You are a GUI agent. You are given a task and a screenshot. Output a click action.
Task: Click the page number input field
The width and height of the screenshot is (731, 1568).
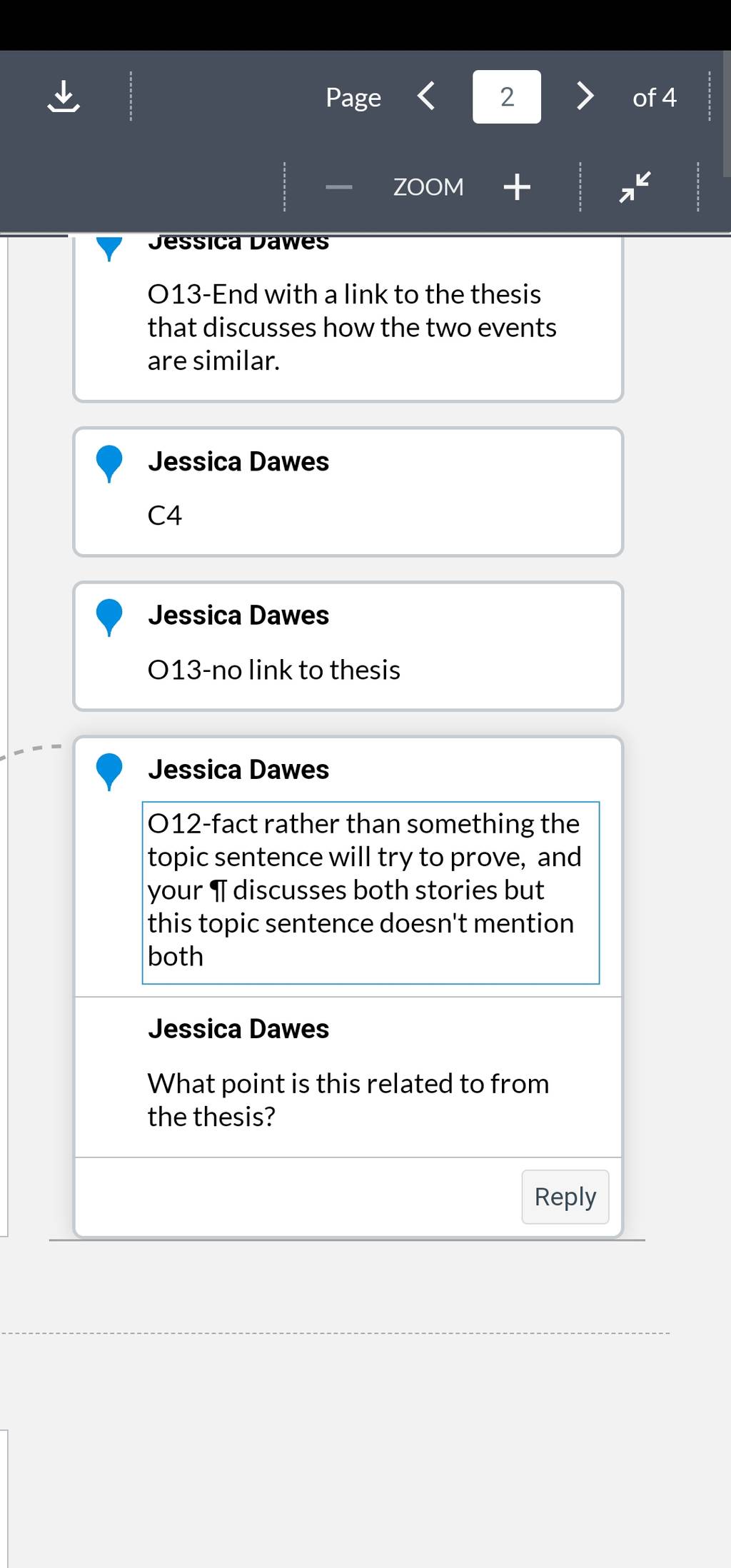[507, 96]
